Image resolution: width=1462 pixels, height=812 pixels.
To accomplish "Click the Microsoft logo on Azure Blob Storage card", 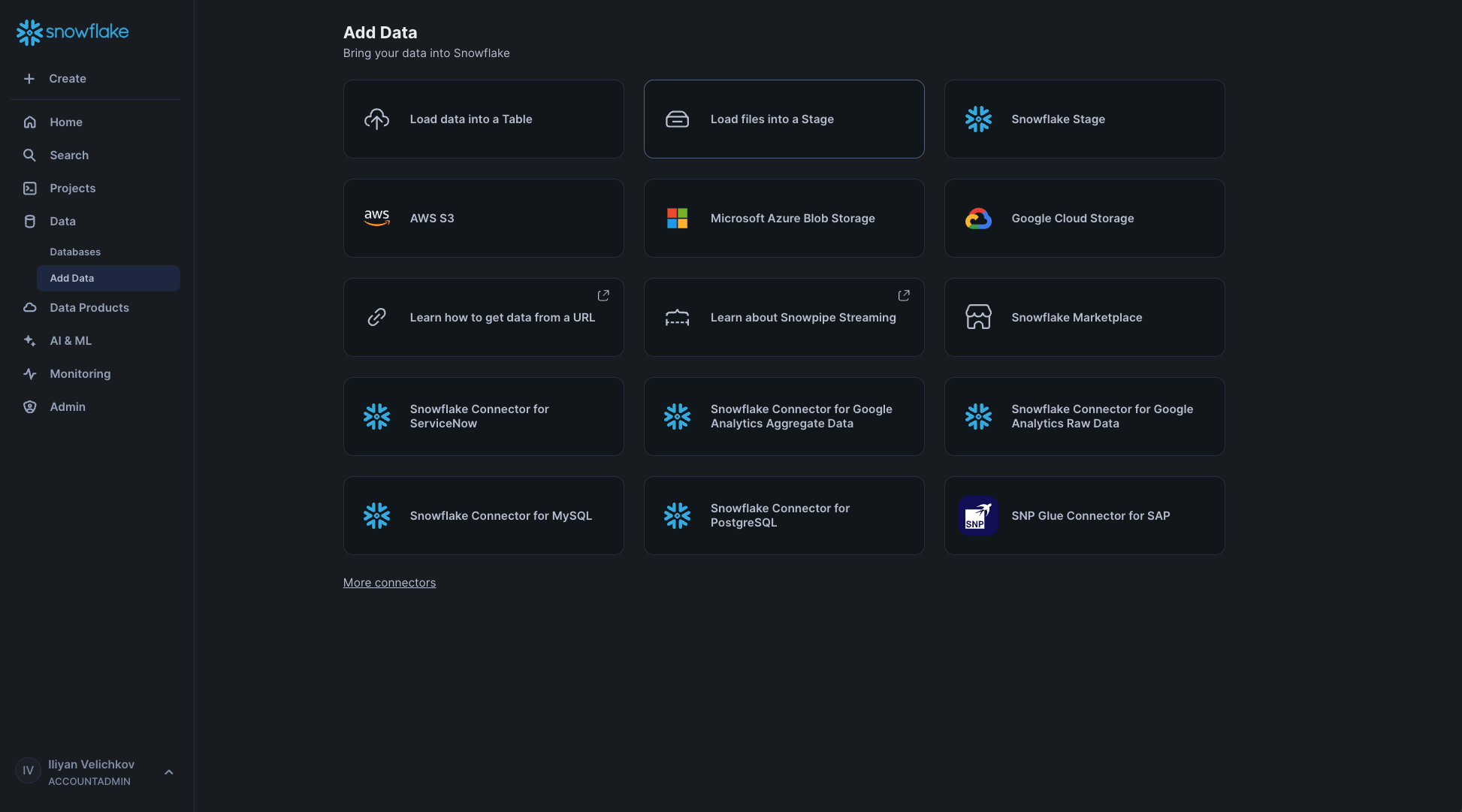I will [677, 219].
